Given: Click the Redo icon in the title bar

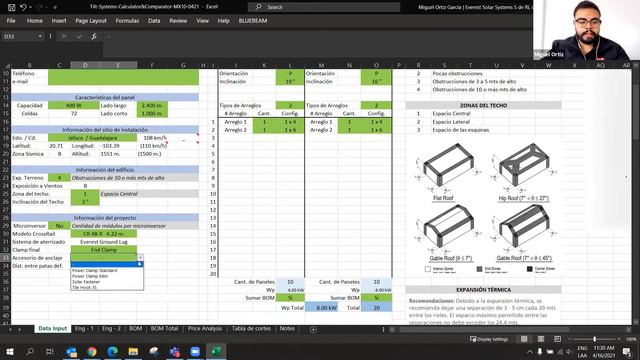Looking at the screenshot, I should pos(40,7).
